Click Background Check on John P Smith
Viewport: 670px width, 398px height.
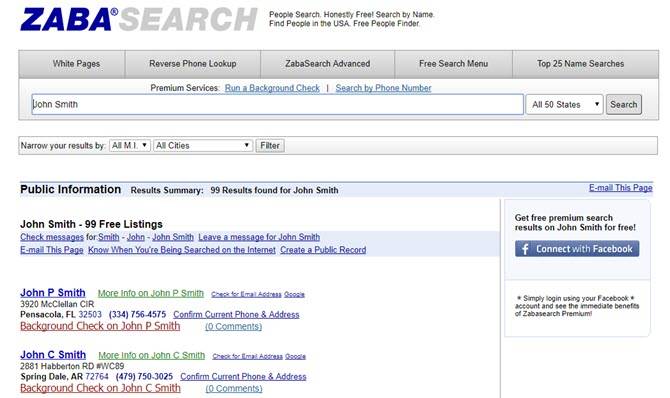(100, 326)
